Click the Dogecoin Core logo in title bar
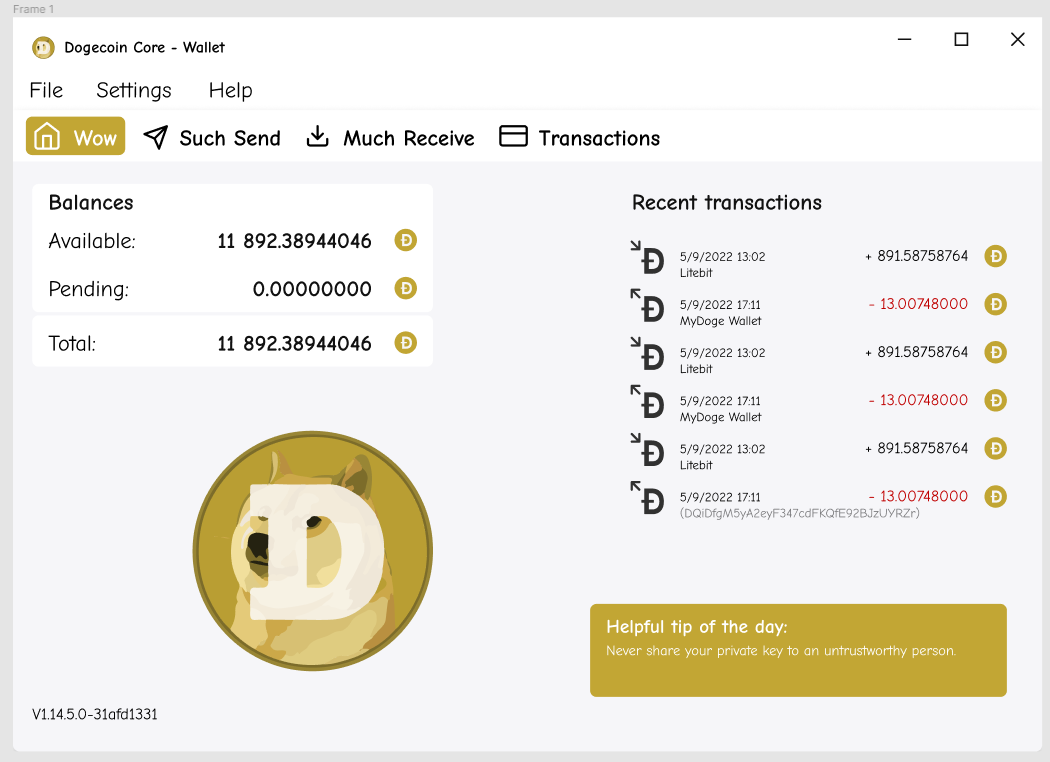 (44, 48)
